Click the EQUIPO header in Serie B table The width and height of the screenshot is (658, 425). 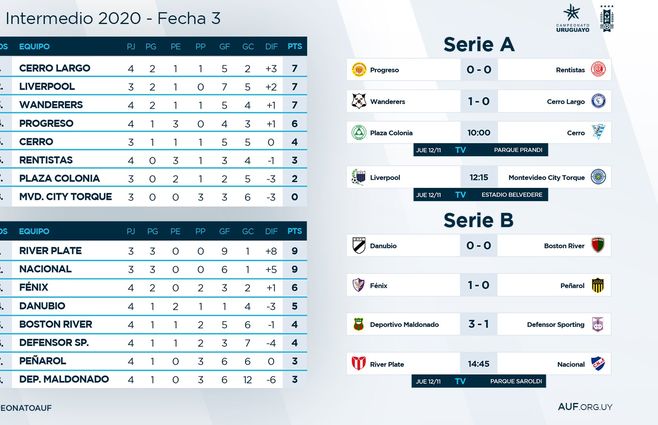click(34, 231)
